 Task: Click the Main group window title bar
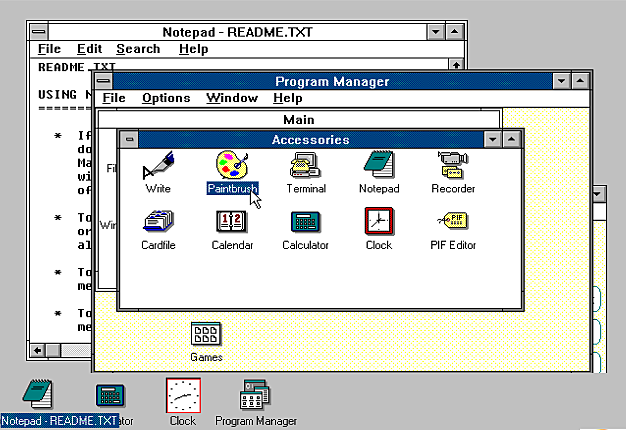tap(299, 119)
